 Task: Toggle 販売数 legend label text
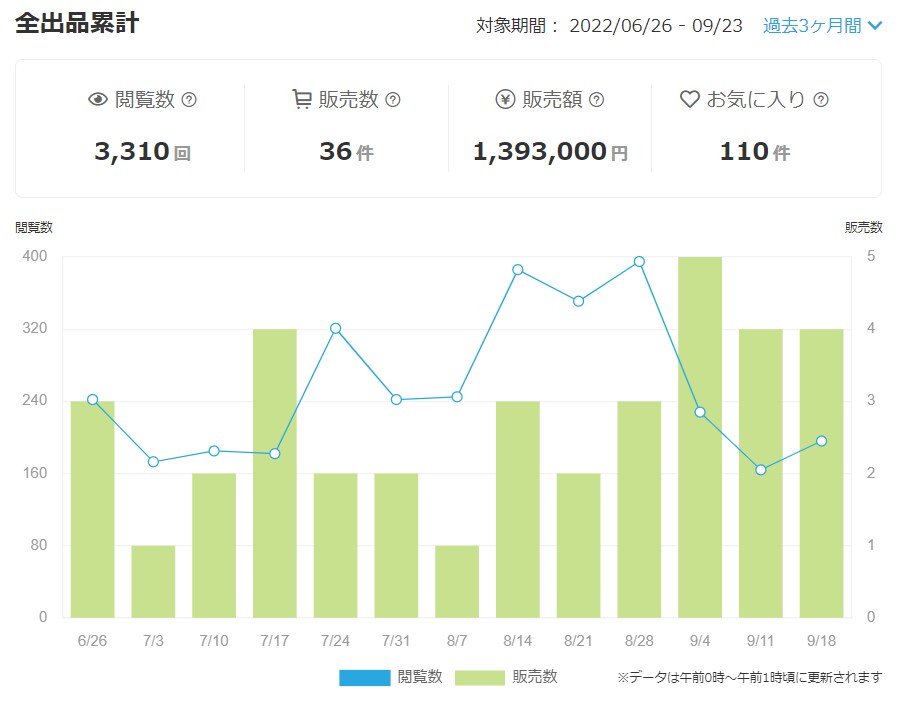[x=534, y=677]
